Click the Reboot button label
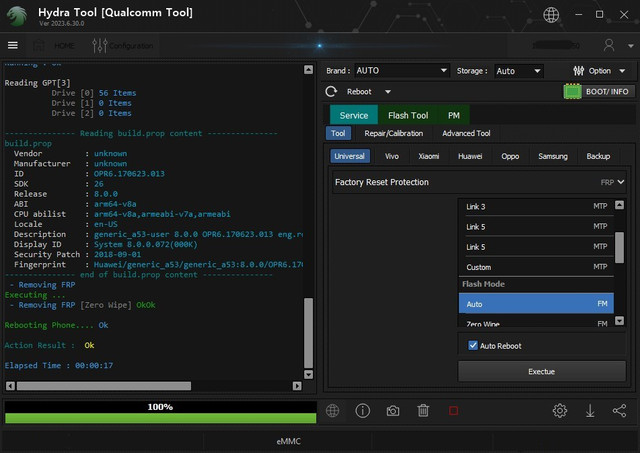 (x=359, y=91)
